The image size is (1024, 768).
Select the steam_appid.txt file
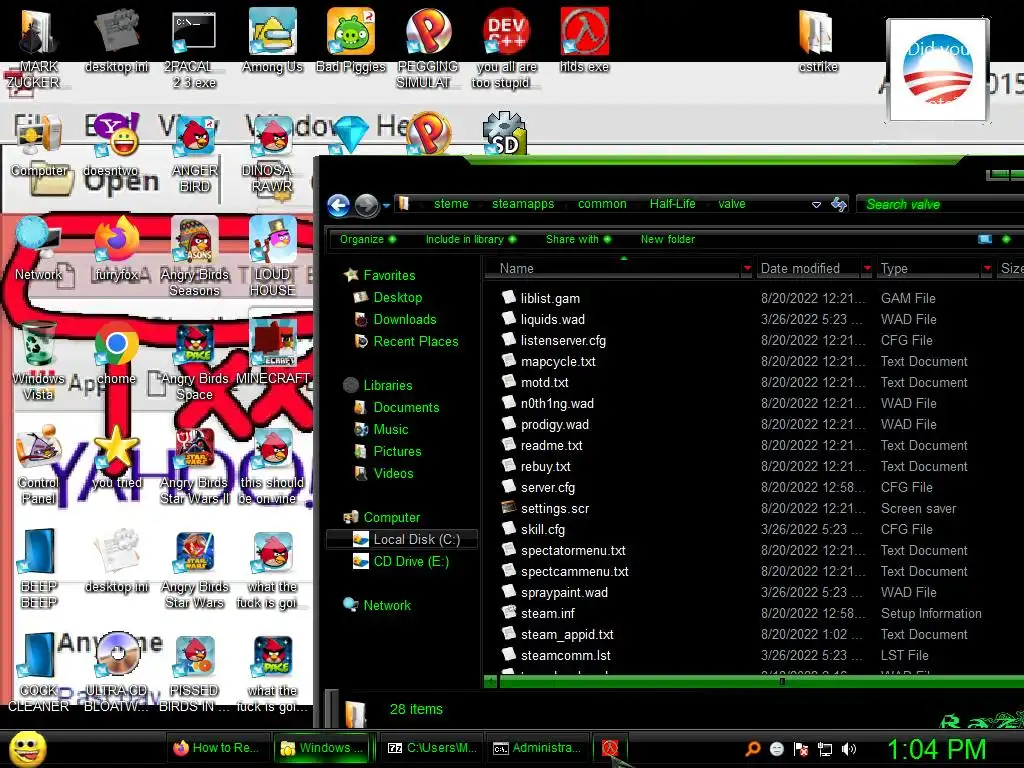(x=567, y=635)
